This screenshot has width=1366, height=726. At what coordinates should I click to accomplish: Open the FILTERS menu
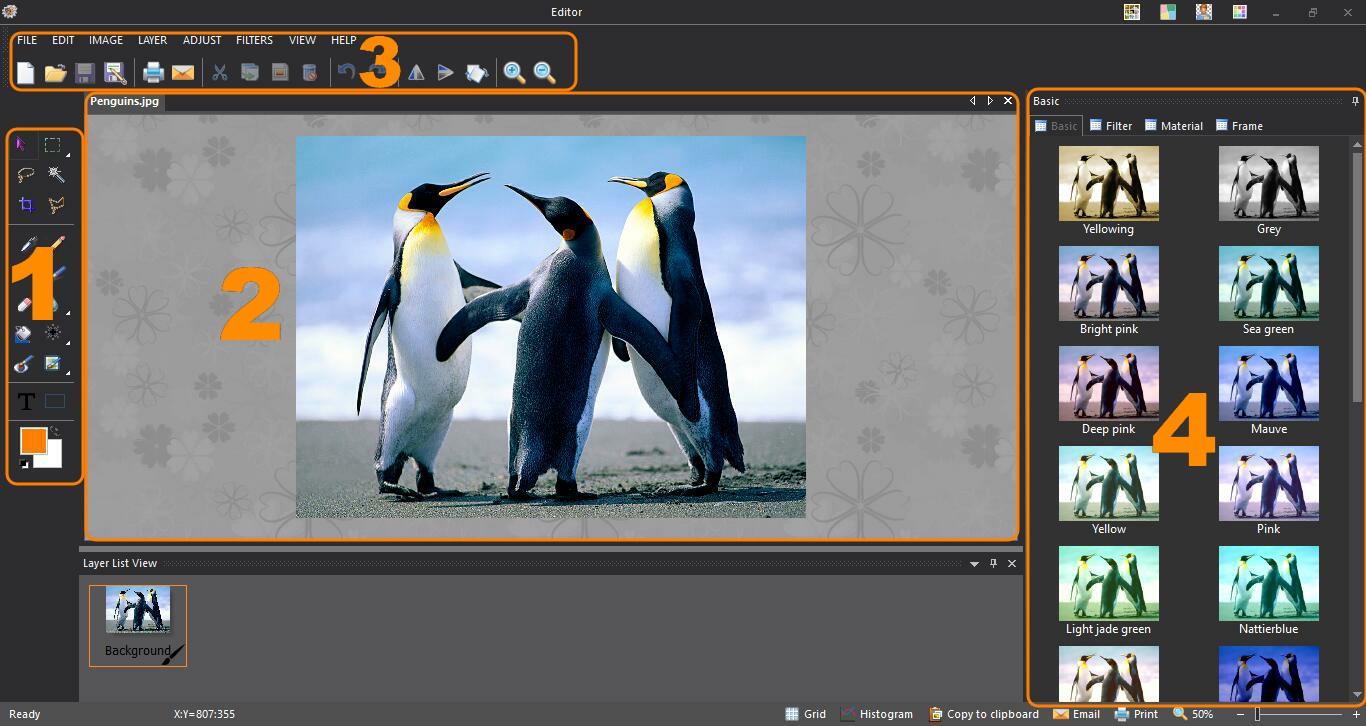pyautogui.click(x=254, y=40)
